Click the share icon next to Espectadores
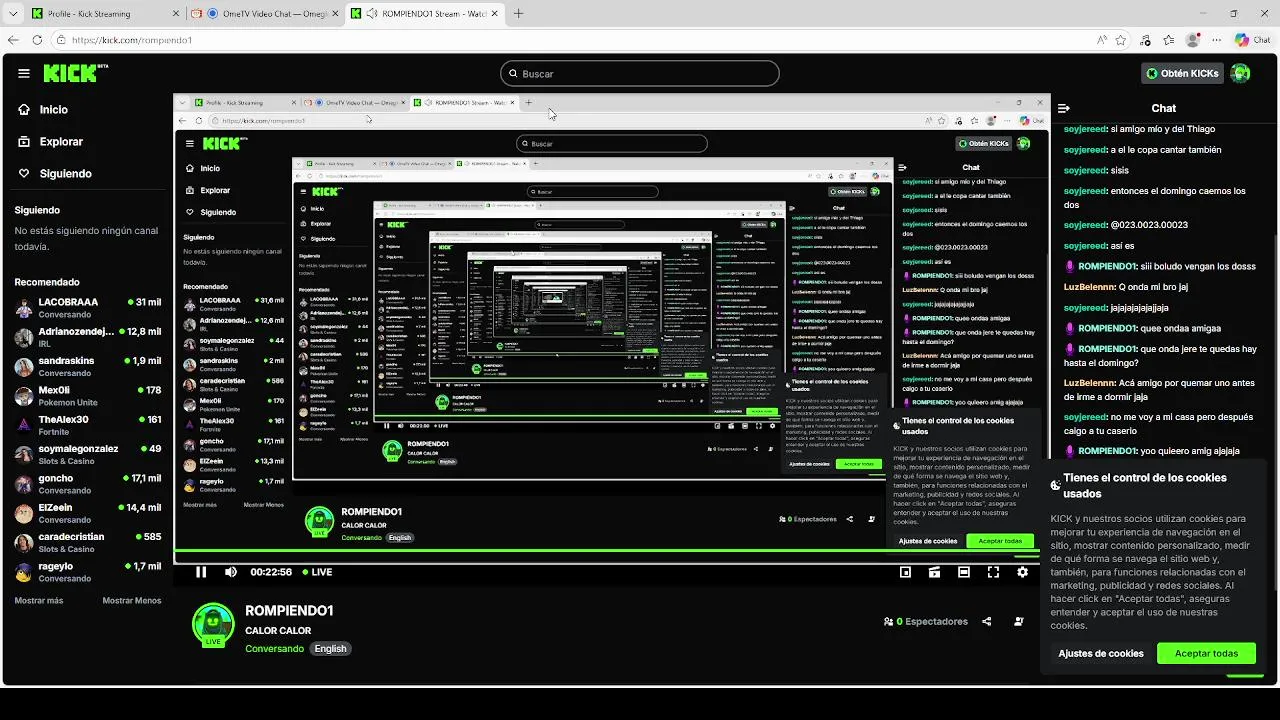Screen dimensions: 1280x720 (986, 621)
